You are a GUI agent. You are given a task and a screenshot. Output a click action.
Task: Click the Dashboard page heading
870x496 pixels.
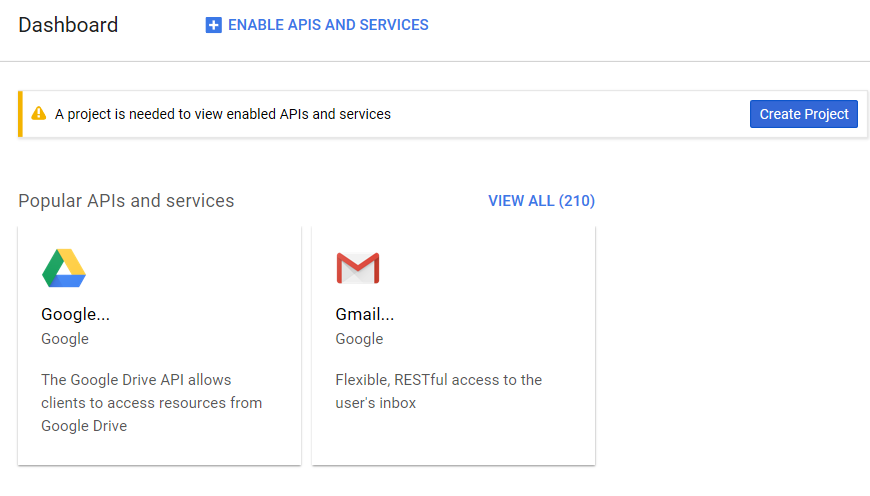point(68,25)
